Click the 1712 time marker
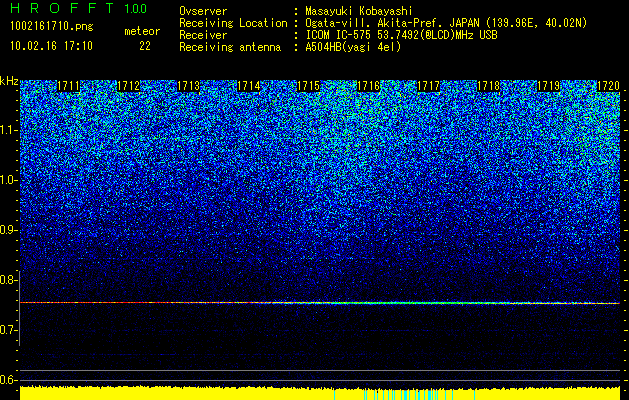 [x=128, y=86]
